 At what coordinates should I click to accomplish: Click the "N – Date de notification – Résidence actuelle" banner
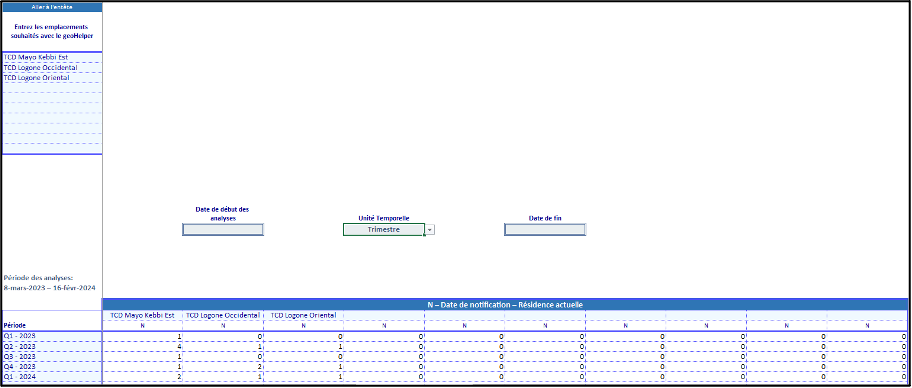[505, 304]
